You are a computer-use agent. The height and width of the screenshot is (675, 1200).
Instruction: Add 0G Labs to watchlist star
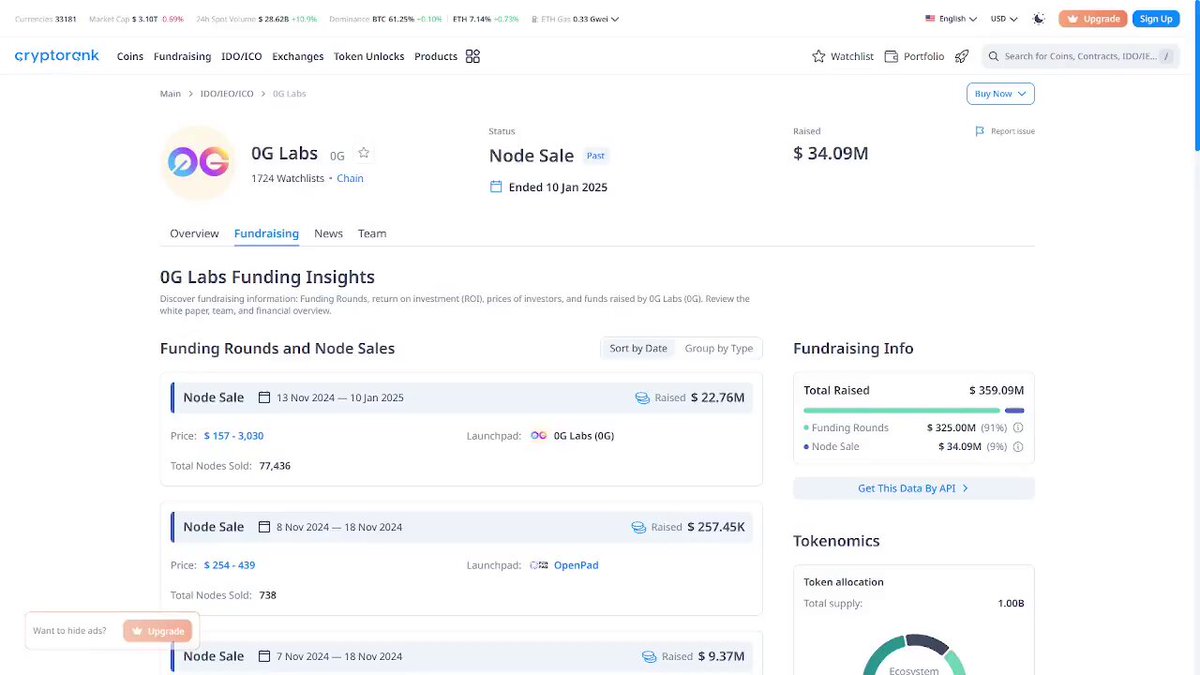pos(364,153)
